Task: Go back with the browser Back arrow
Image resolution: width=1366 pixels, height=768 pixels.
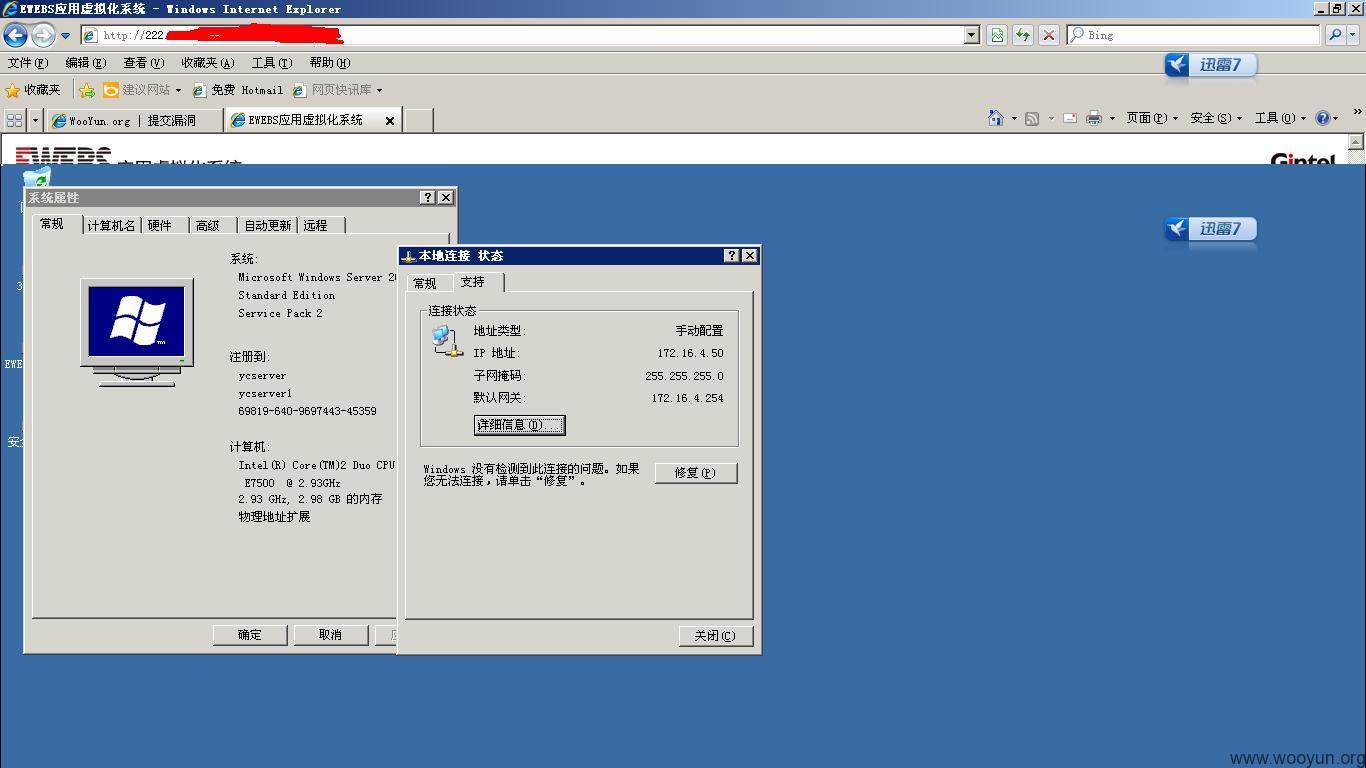Action: pyautogui.click(x=15, y=35)
